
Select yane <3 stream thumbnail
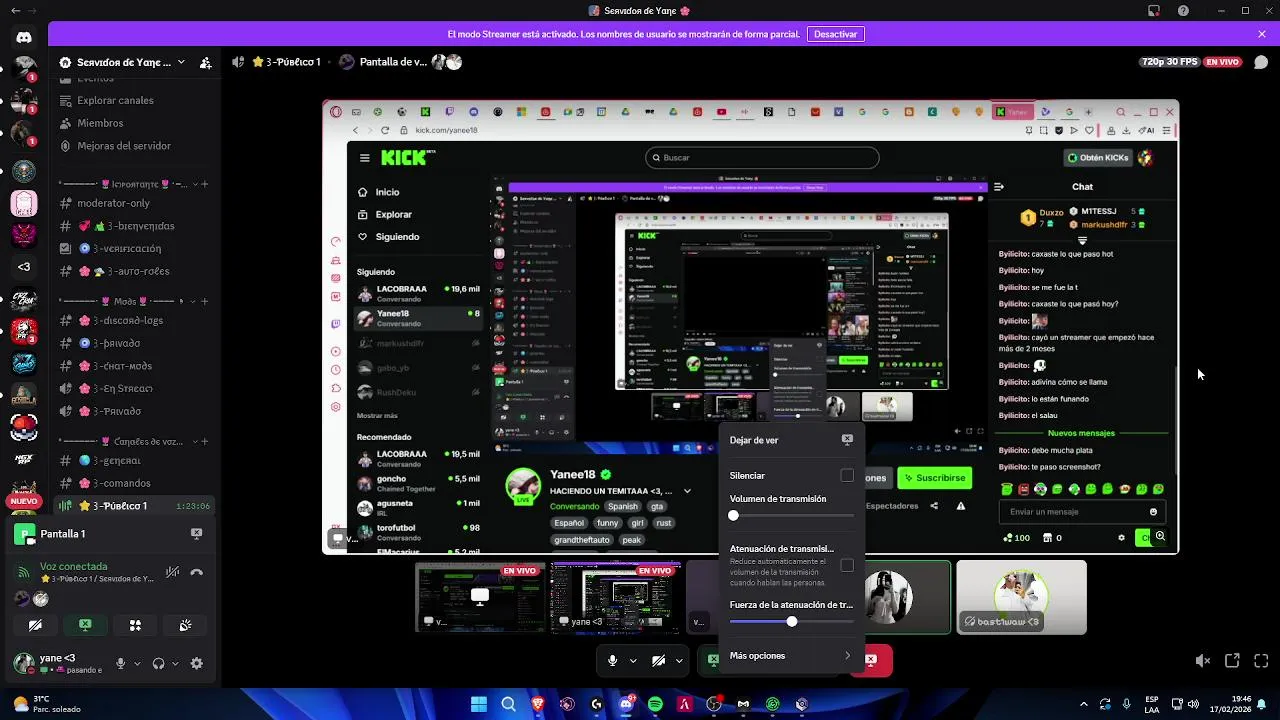point(615,597)
